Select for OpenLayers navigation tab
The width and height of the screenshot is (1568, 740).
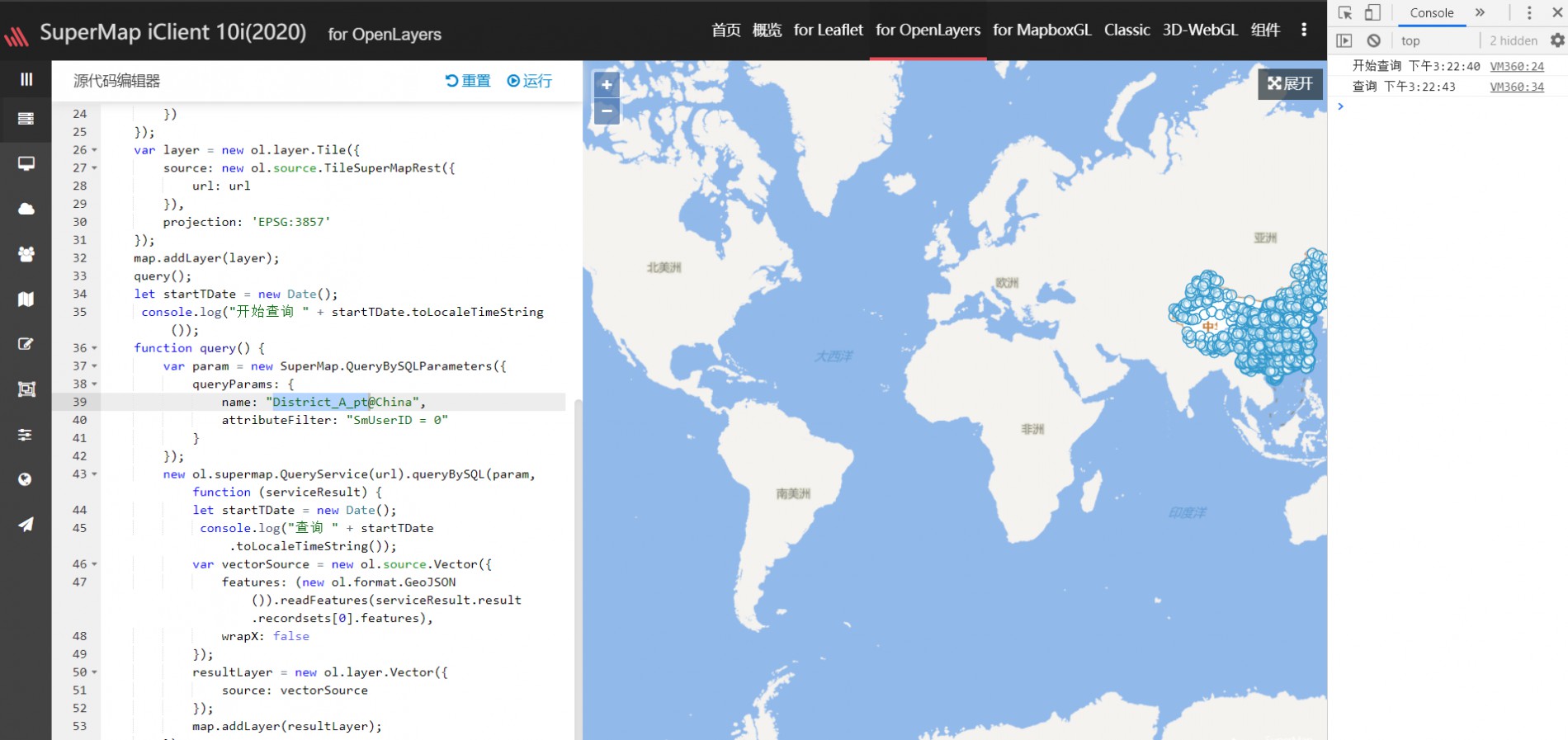point(928,30)
